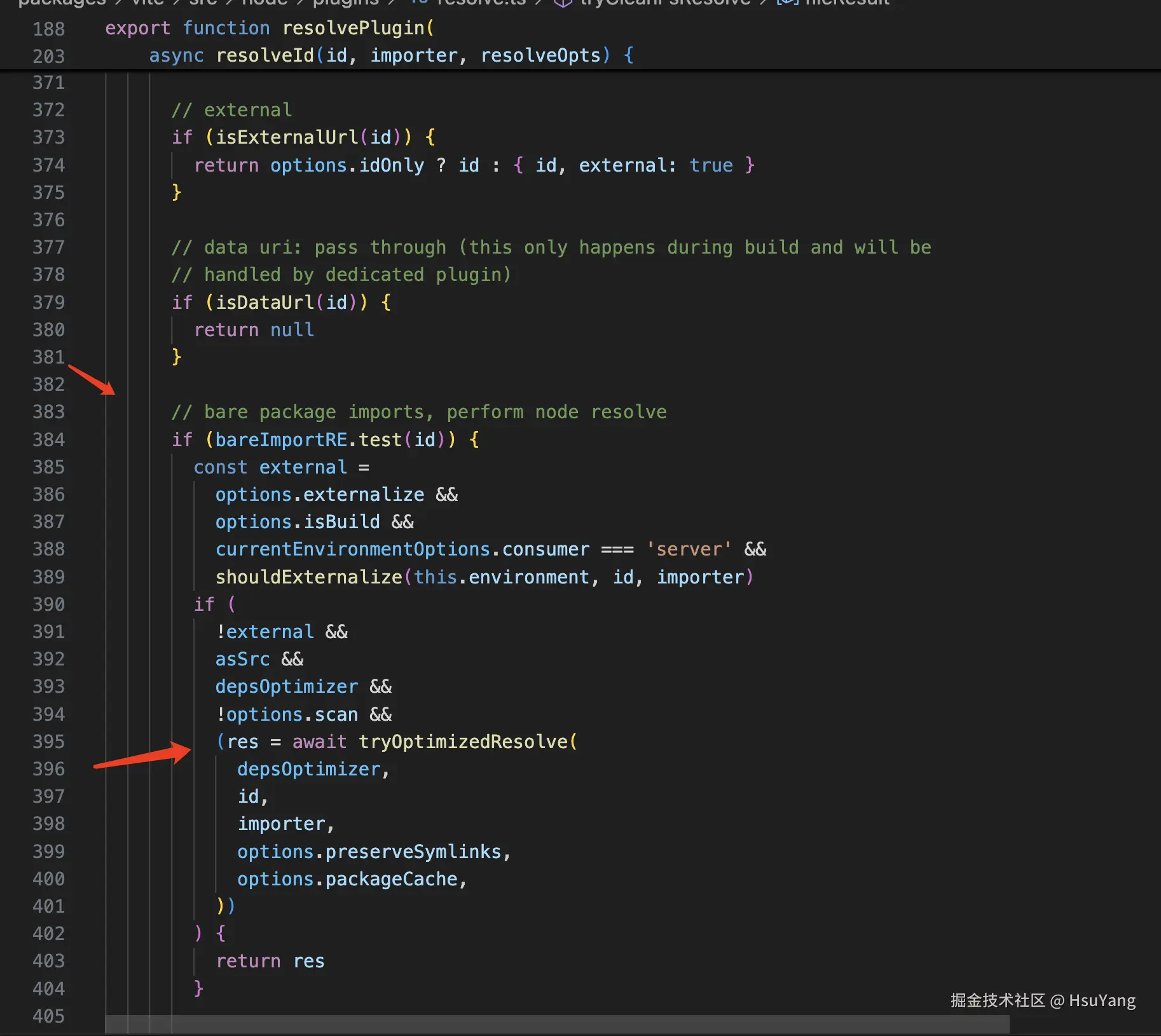The height and width of the screenshot is (1036, 1161).
Task: Jump to sticky 'async resolveId' header line
Action: (x=392, y=55)
